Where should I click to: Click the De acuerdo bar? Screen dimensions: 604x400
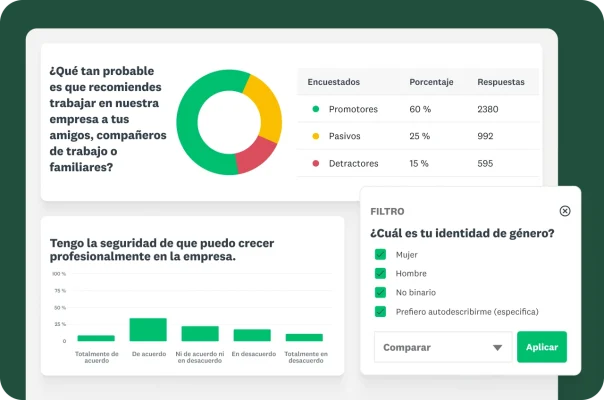(x=148, y=329)
